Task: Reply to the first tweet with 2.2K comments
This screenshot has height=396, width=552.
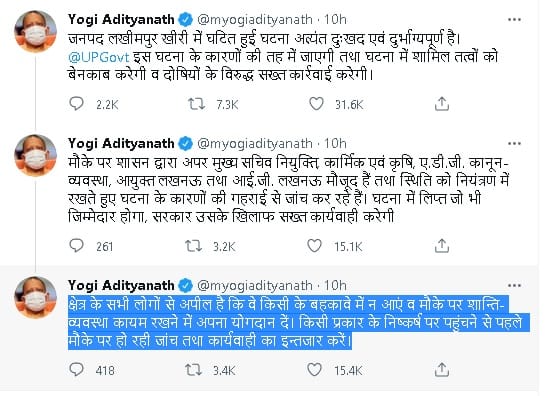Action: pyautogui.click(x=76, y=104)
